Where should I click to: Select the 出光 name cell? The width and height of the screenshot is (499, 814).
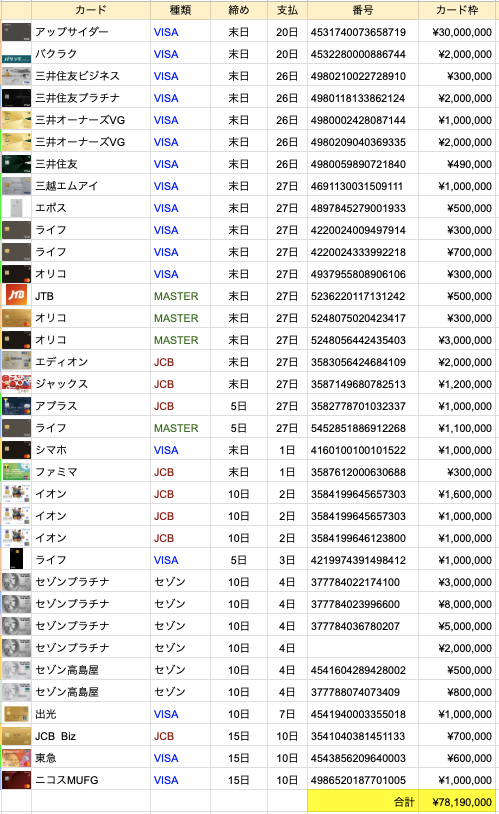click(x=91, y=714)
